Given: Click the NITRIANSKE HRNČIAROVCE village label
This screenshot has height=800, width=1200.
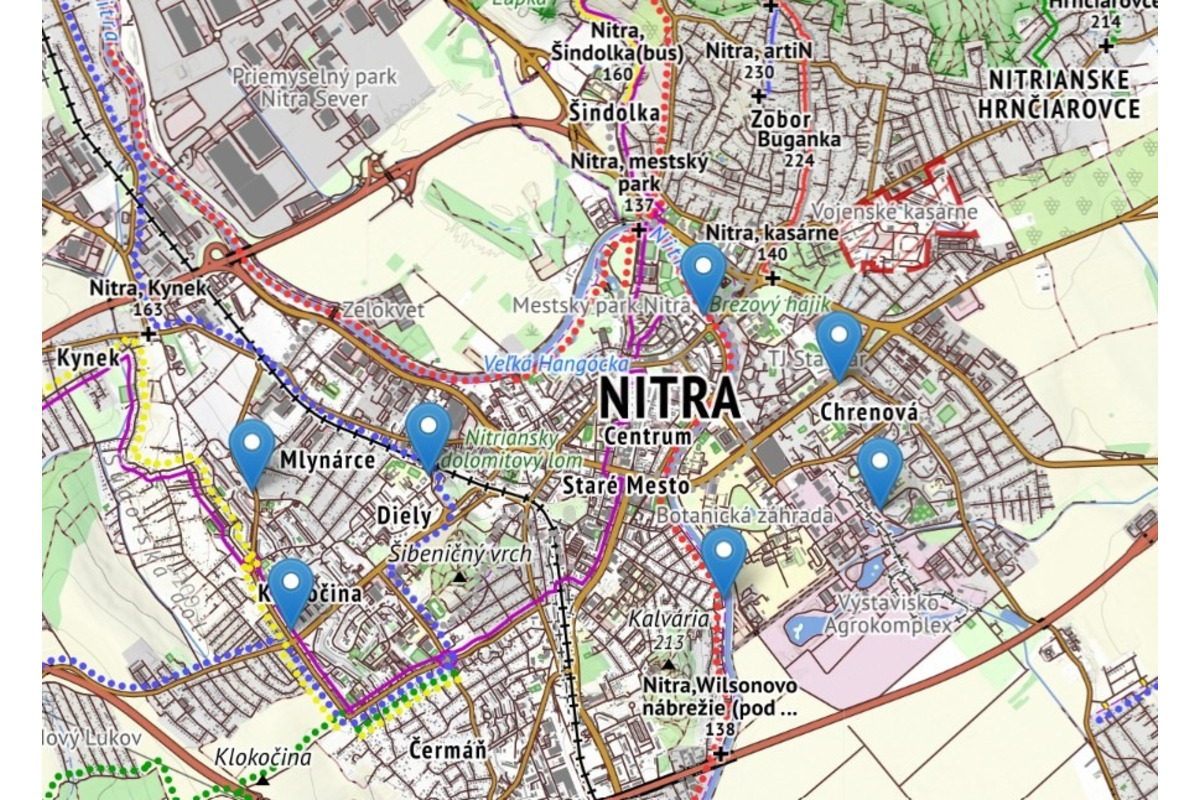Looking at the screenshot, I should [x=1062, y=94].
